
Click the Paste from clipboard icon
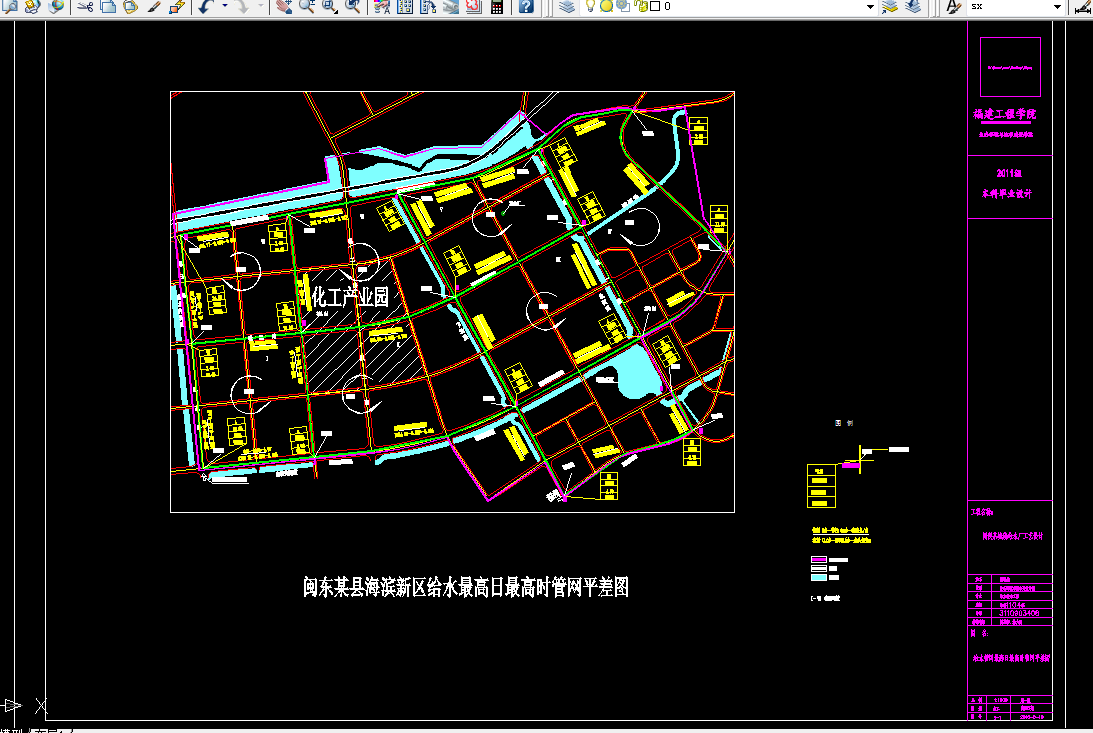131,6
